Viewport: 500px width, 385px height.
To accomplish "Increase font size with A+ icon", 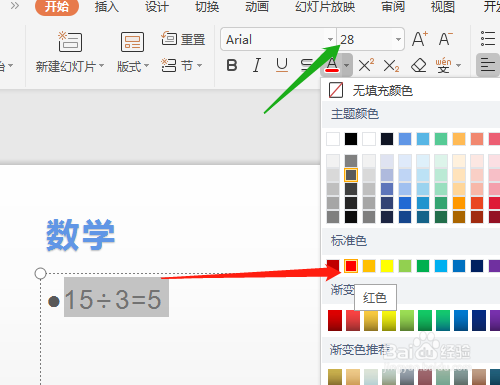I will [x=420, y=39].
